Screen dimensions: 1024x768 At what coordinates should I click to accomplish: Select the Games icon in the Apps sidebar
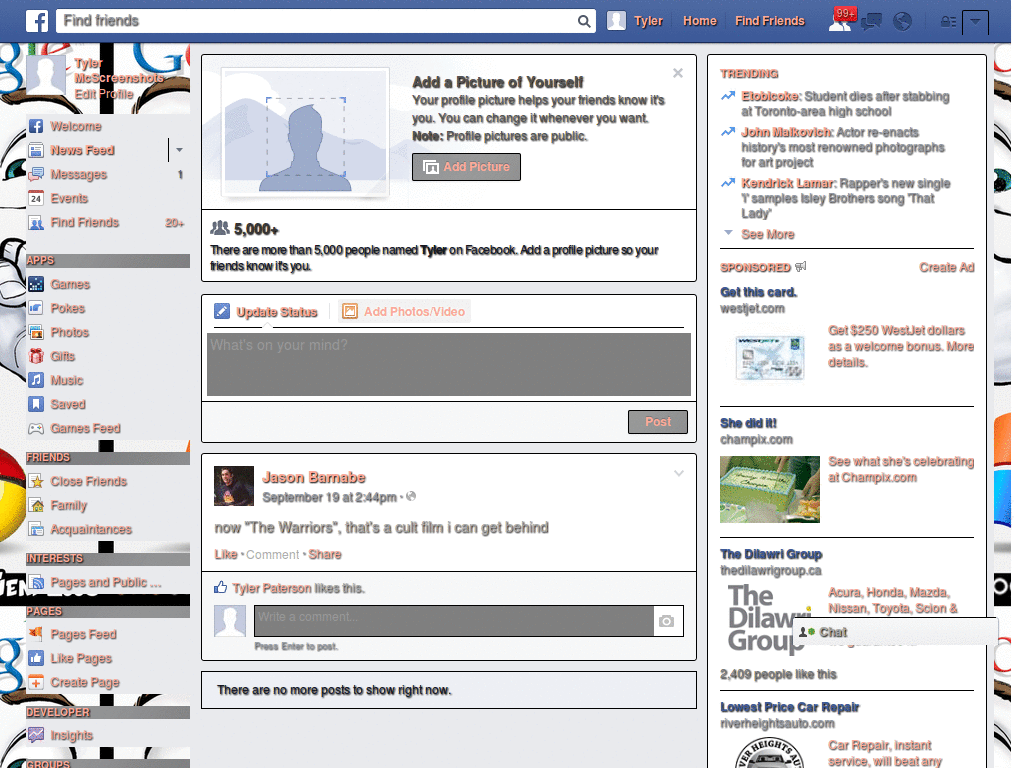click(37, 284)
